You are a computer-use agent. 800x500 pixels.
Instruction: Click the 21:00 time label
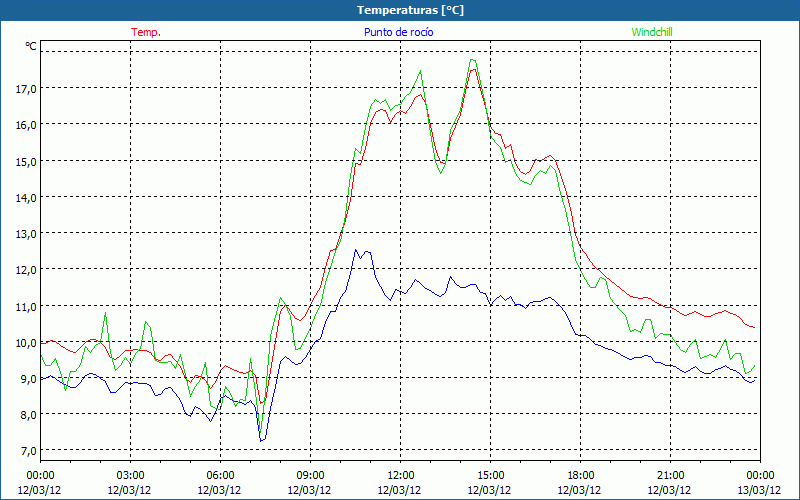point(670,476)
